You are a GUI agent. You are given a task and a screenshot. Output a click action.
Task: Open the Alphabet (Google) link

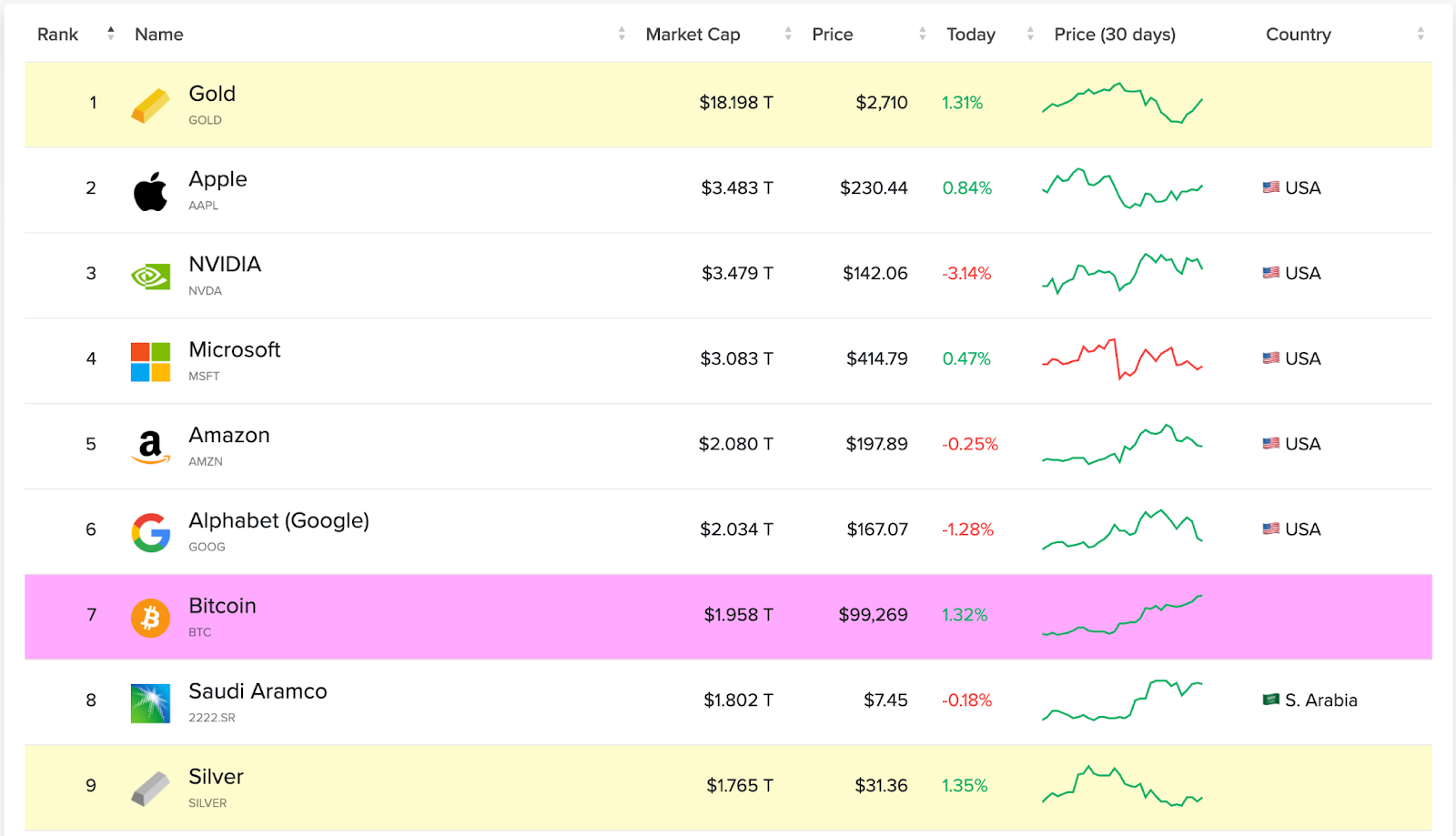(x=278, y=520)
